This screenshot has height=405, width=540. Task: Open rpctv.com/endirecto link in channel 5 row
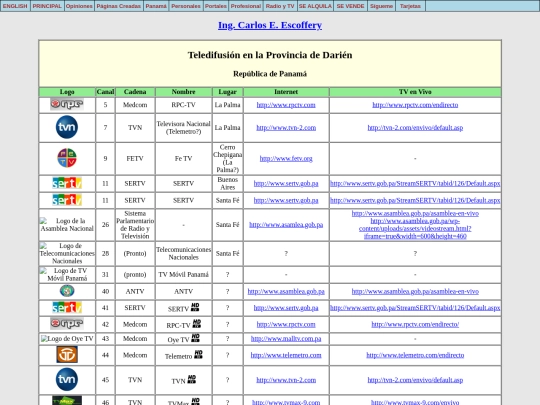pyautogui.click(x=415, y=105)
